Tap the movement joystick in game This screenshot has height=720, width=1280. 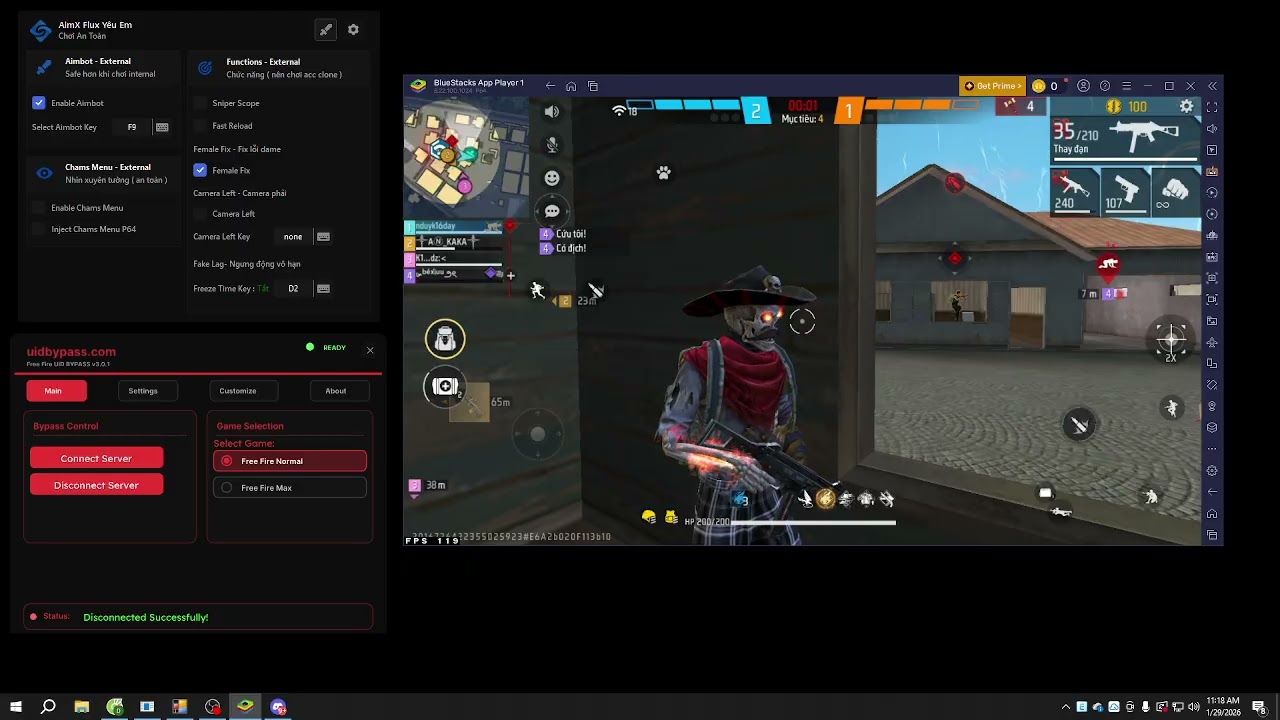[x=538, y=434]
